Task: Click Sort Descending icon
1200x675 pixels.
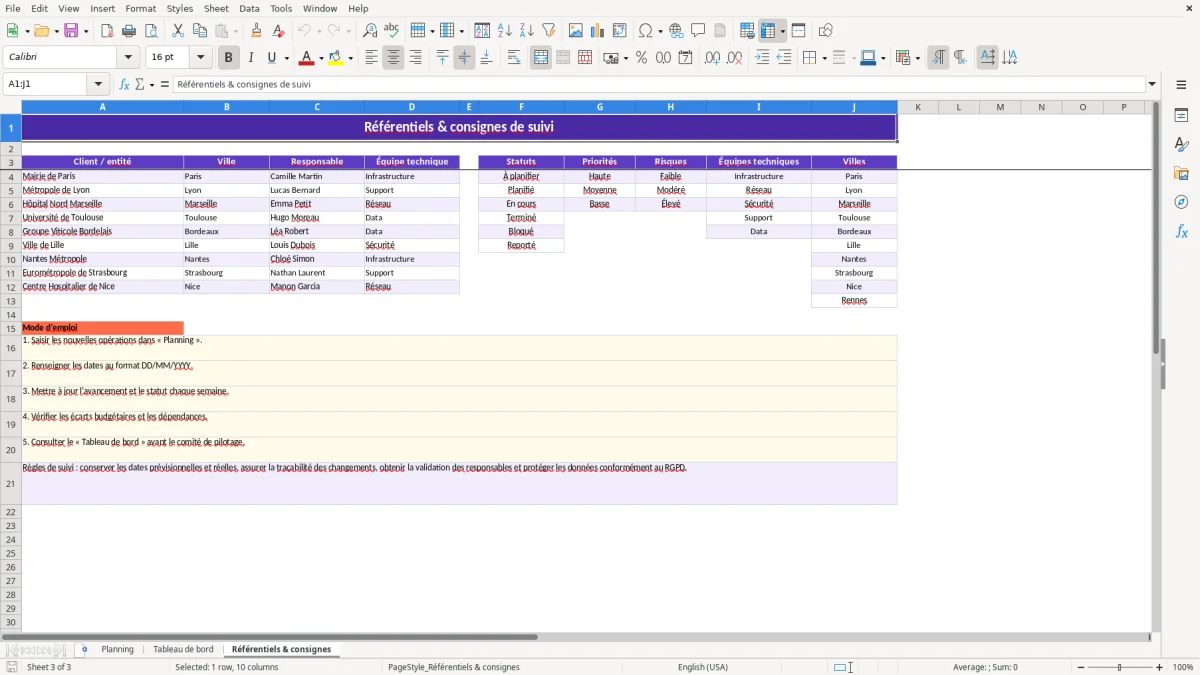Action: (x=527, y=31)
